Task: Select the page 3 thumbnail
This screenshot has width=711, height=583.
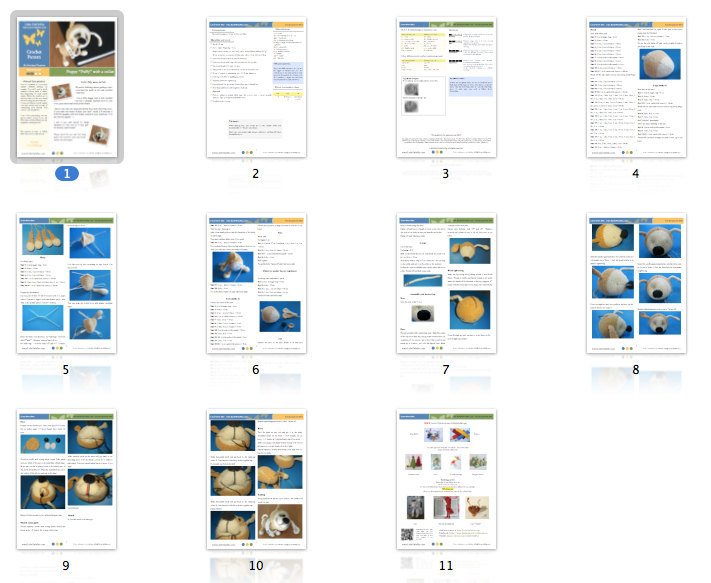Action: tap(446, 86)
